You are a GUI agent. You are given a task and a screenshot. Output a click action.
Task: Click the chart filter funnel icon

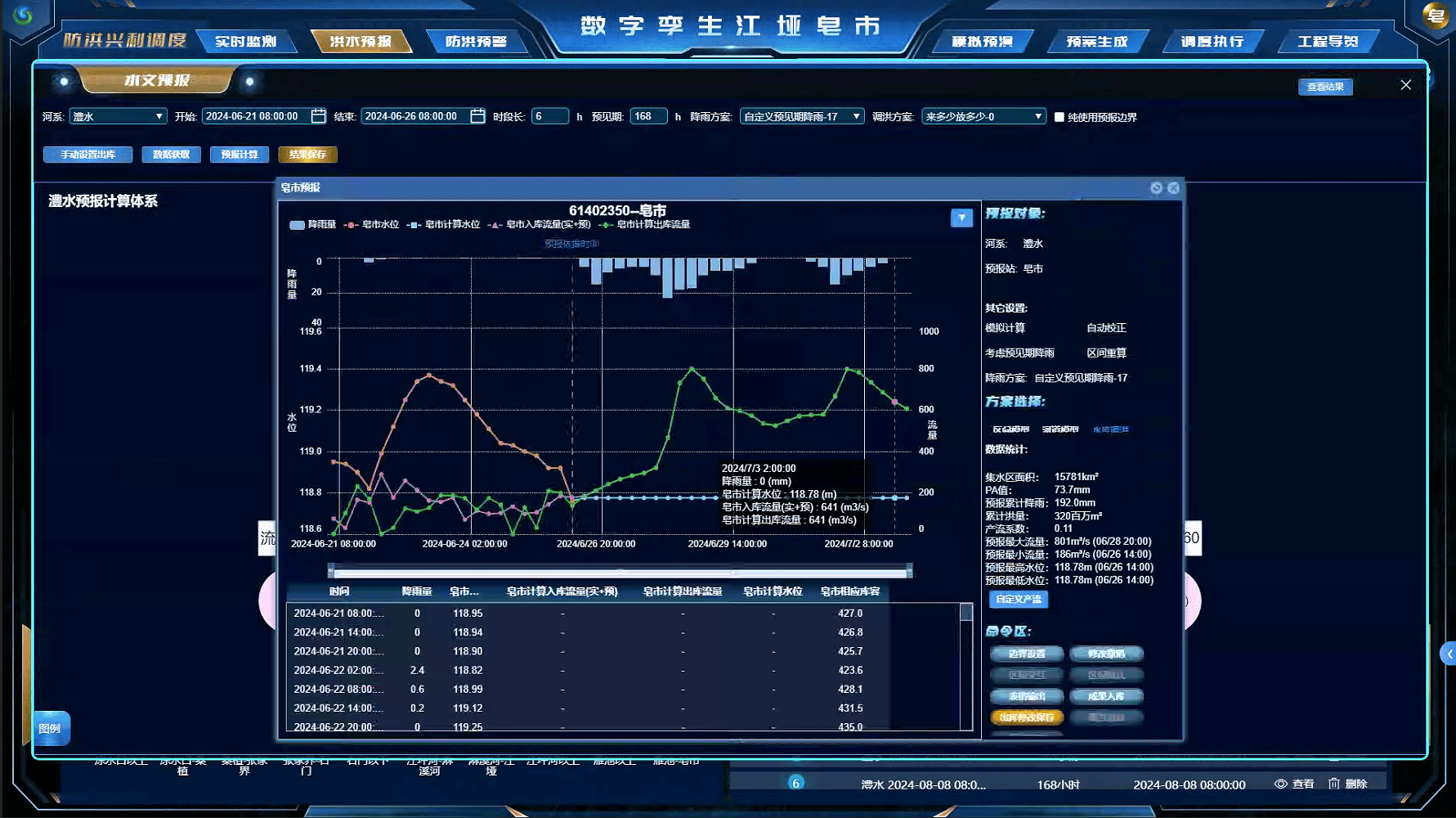(x=961, y=218)
